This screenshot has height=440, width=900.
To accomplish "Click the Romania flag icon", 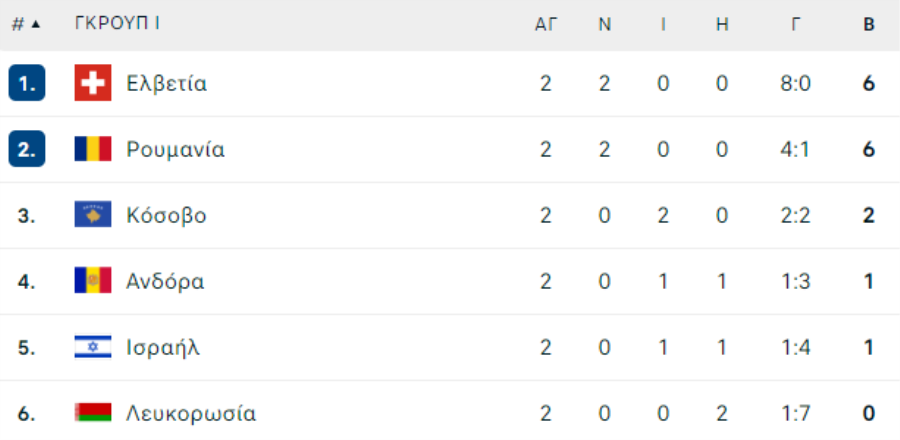I will tap(92, 149).
